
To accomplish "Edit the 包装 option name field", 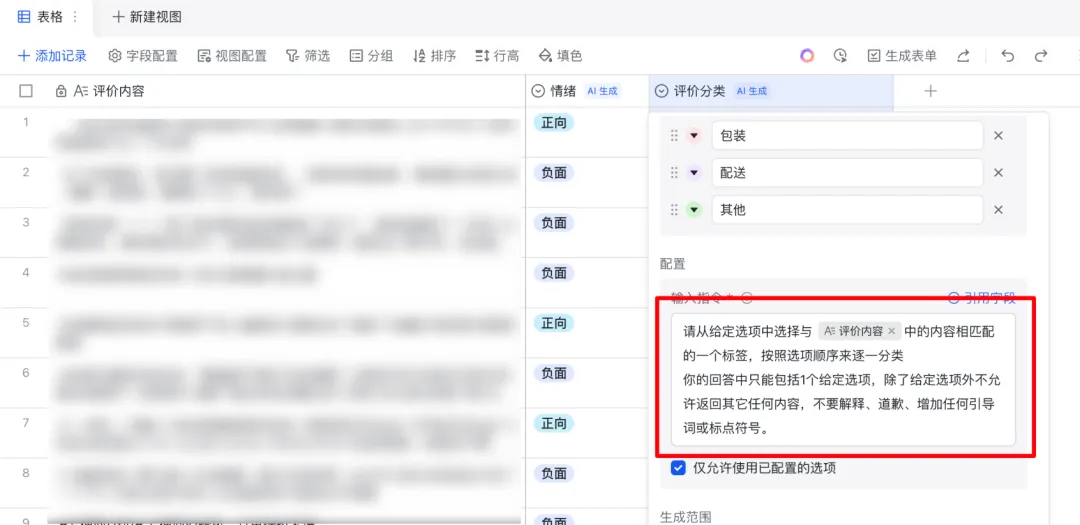I will pos(847,136).
